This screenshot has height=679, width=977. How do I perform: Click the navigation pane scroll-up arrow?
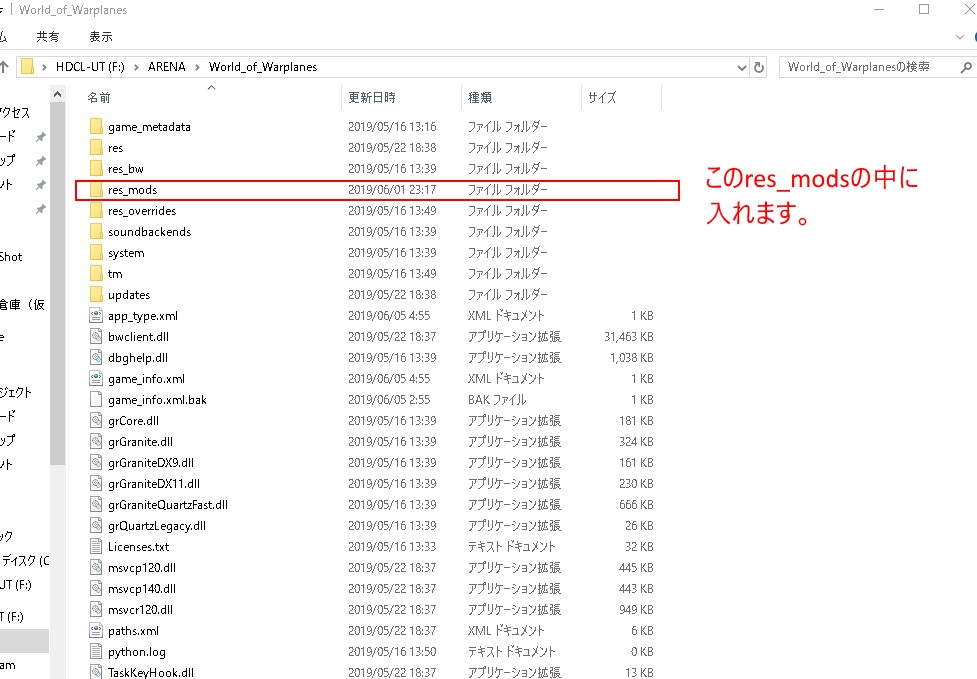click(x=57, y=94)
